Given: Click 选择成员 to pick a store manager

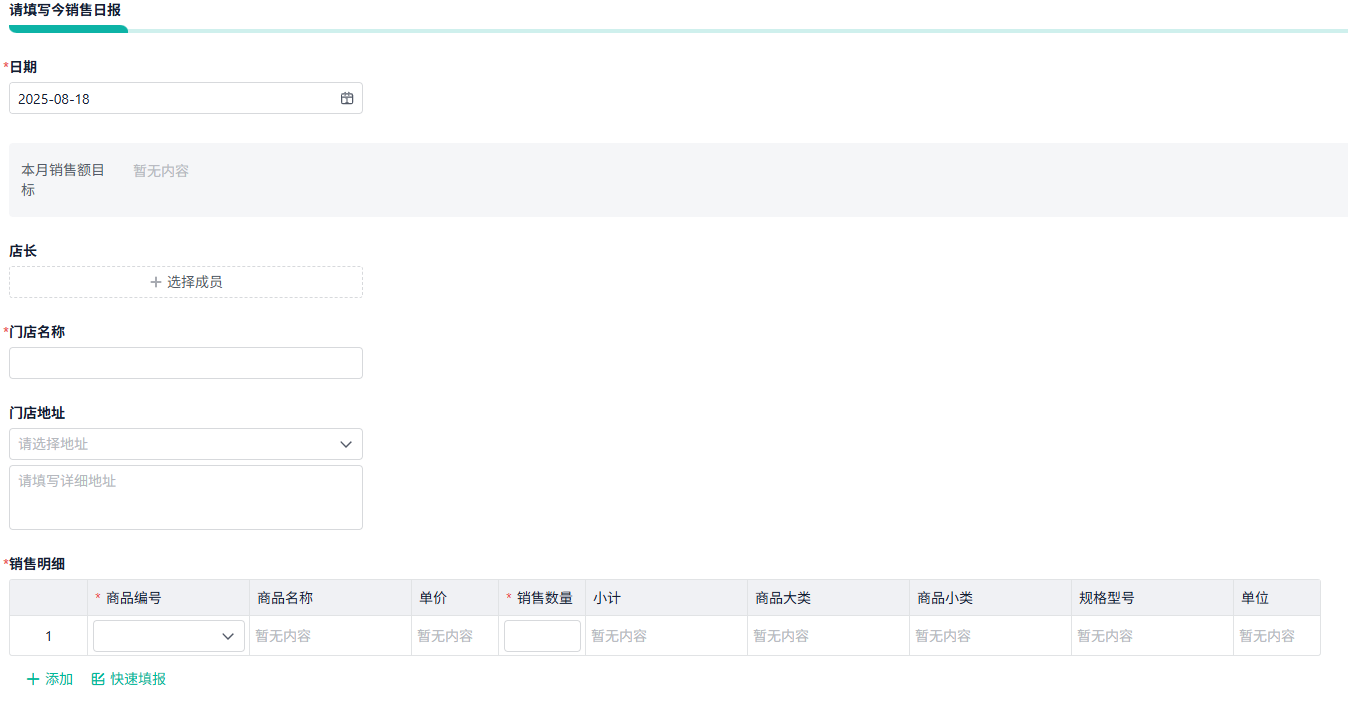Looking at the screenshot, I should click(186, 281).
